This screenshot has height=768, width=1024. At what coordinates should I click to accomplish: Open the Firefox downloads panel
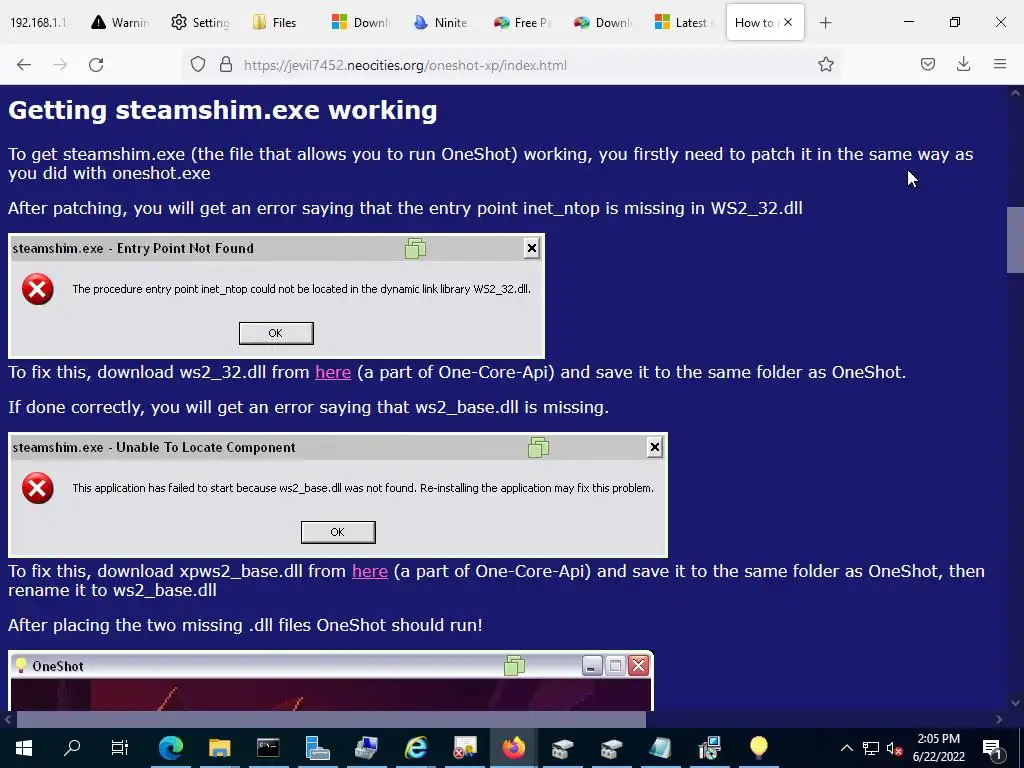pyautogui.click(x=963, y=64)
